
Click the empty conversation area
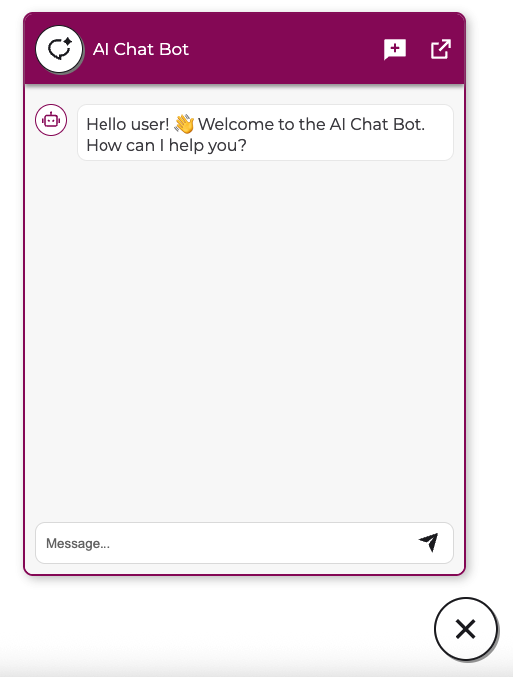click(244, 337)
